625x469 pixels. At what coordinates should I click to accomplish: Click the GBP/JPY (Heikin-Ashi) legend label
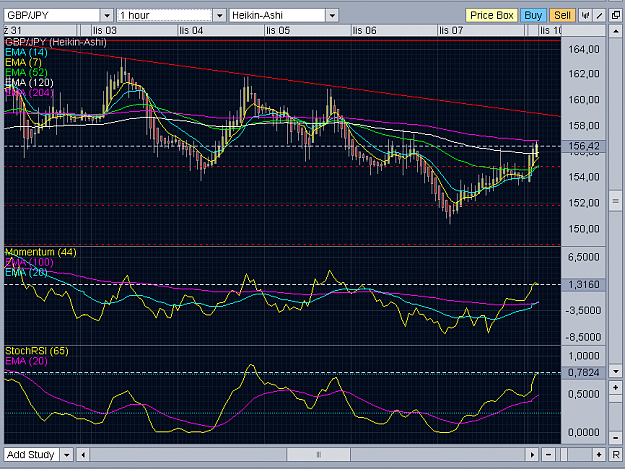56,42
